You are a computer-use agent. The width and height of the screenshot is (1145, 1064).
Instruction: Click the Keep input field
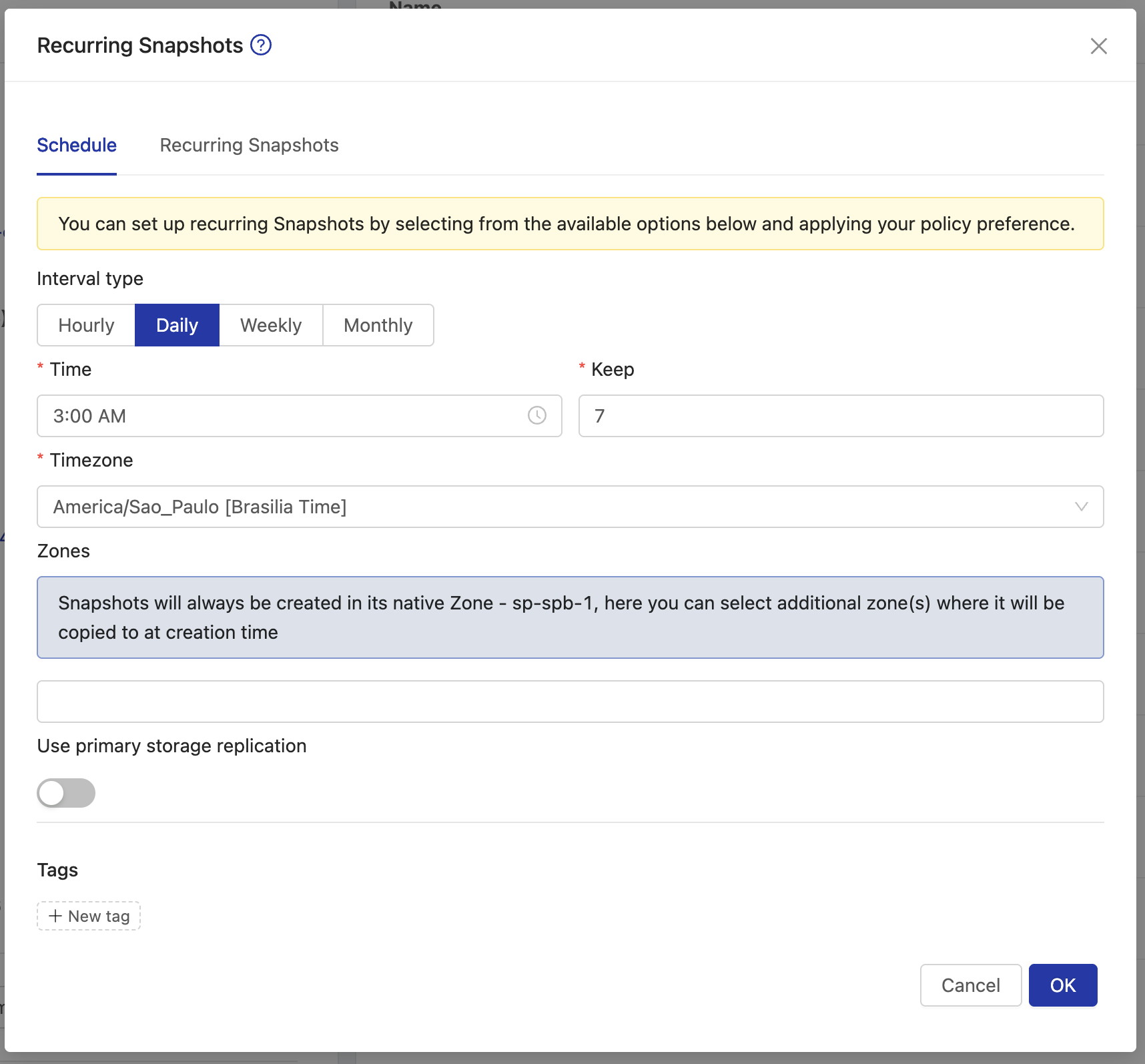click(841, 416)
